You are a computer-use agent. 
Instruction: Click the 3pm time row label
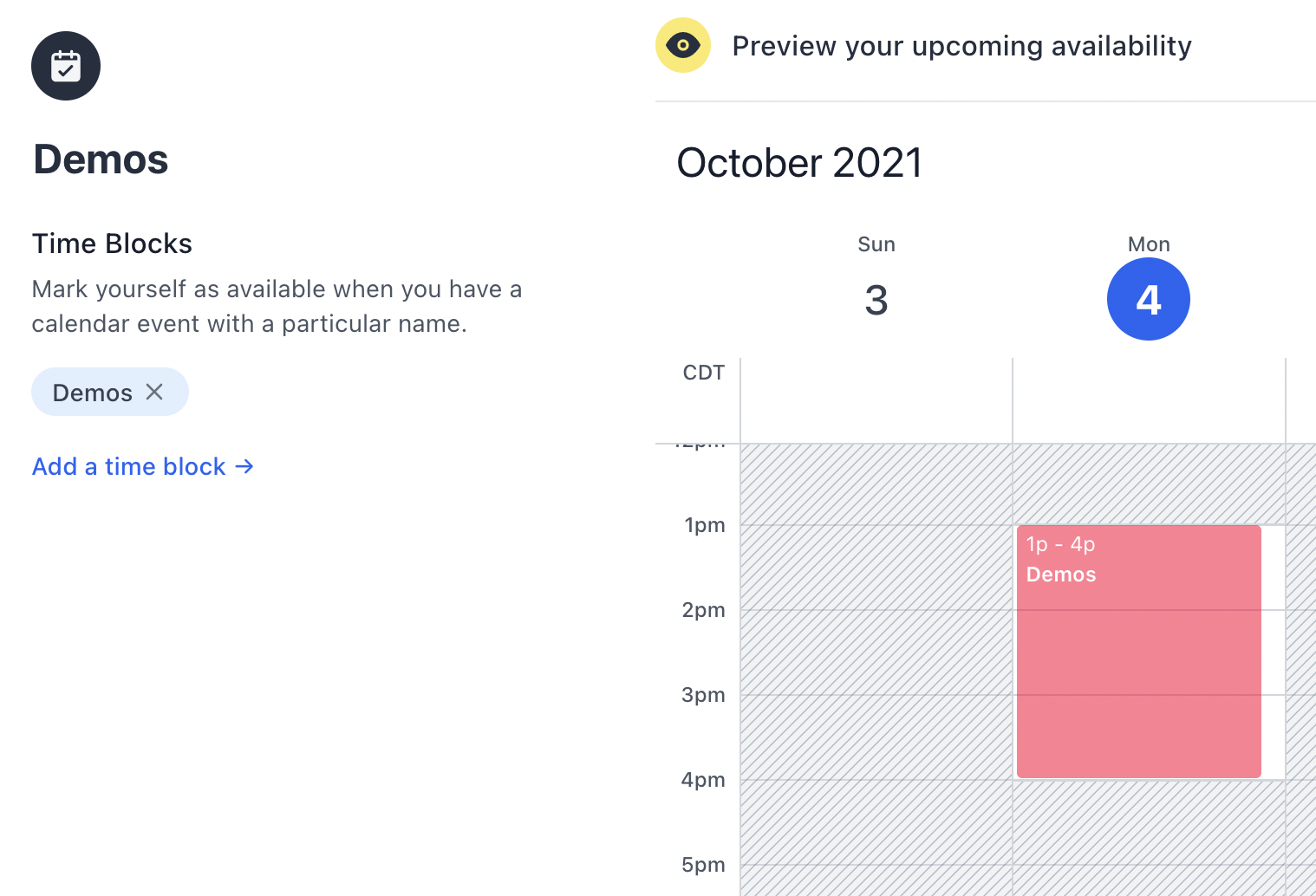703,695
